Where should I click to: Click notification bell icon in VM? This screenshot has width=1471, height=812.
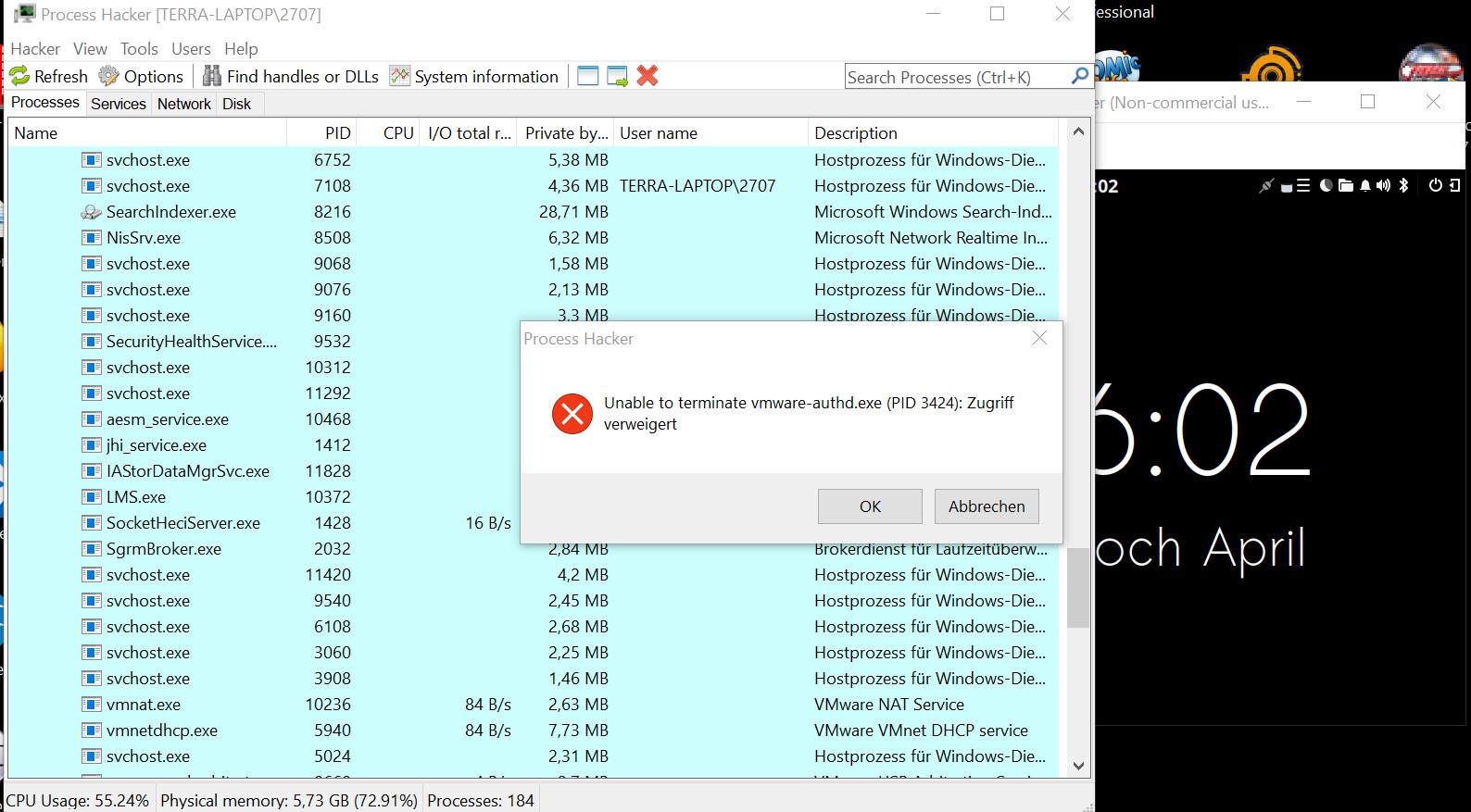(x=1365, y=185)
